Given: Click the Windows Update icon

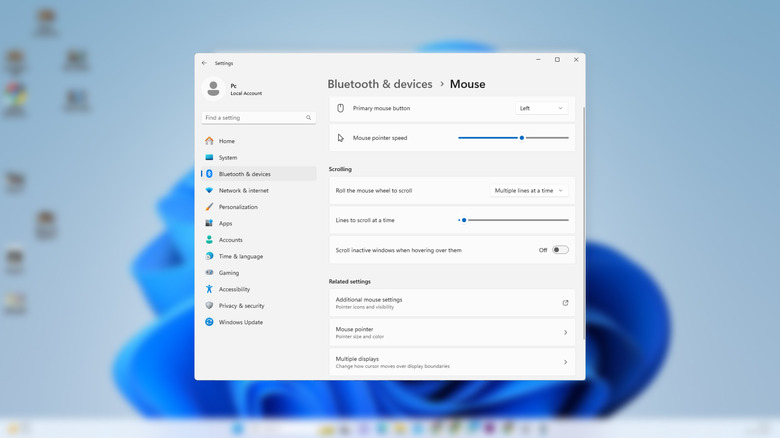Looking at the screenshot, I should (209, 322).
